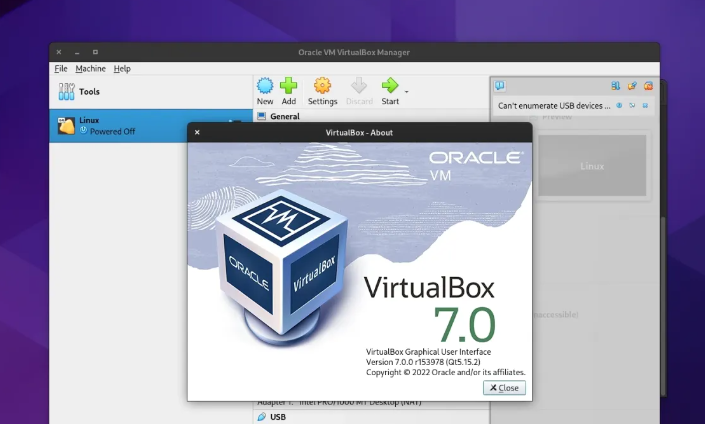Click the VirtualBox Manager window title

click(x=354, y=52)
